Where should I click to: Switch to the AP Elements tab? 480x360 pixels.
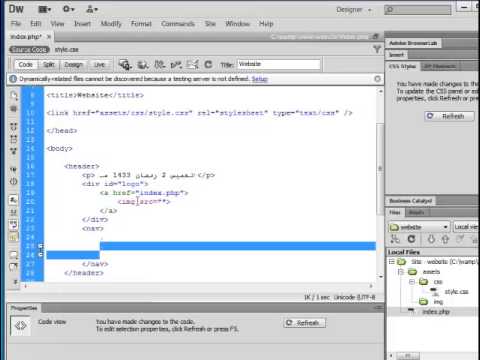(x=439, y=66)
